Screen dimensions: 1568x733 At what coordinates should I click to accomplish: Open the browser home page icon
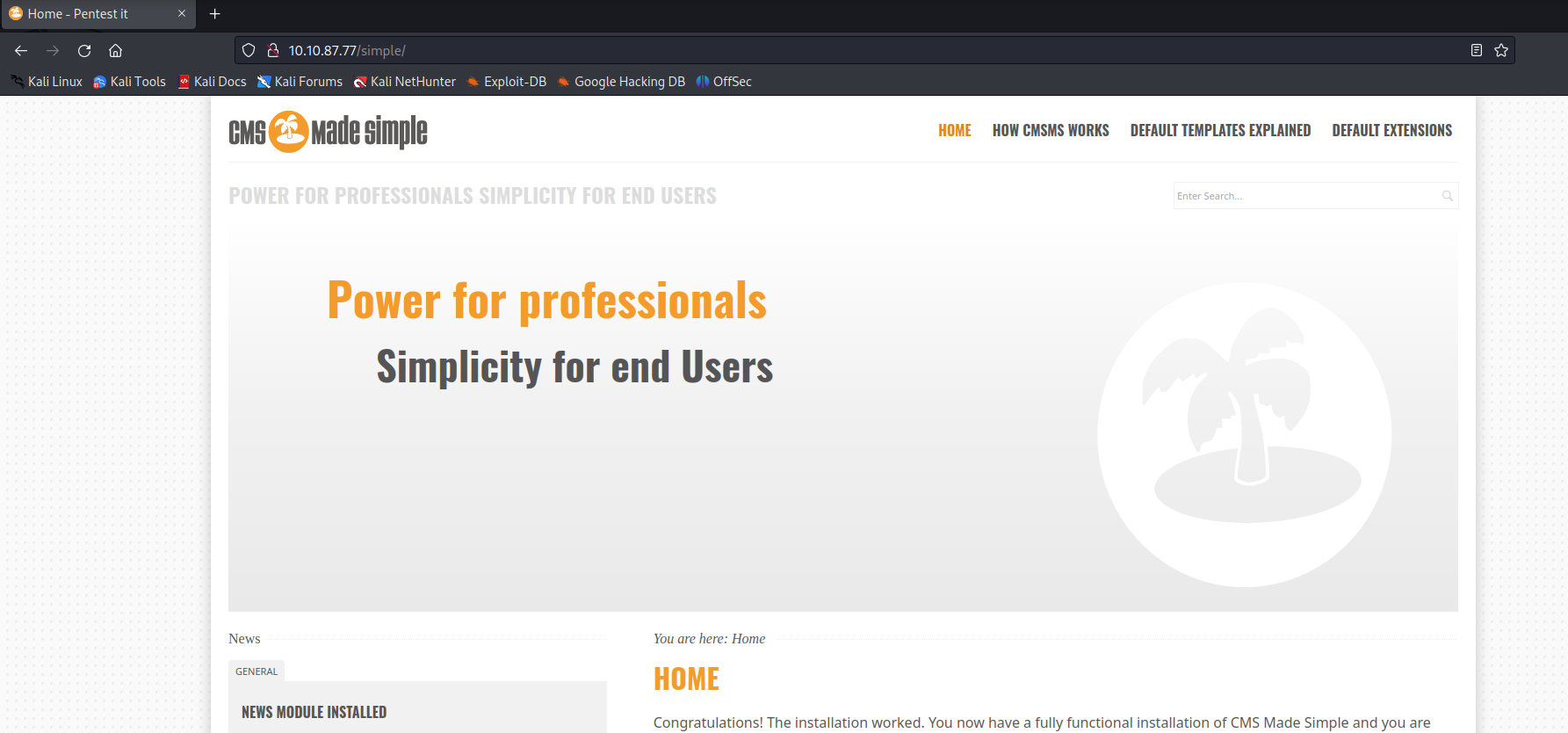(x=115, y=51)
